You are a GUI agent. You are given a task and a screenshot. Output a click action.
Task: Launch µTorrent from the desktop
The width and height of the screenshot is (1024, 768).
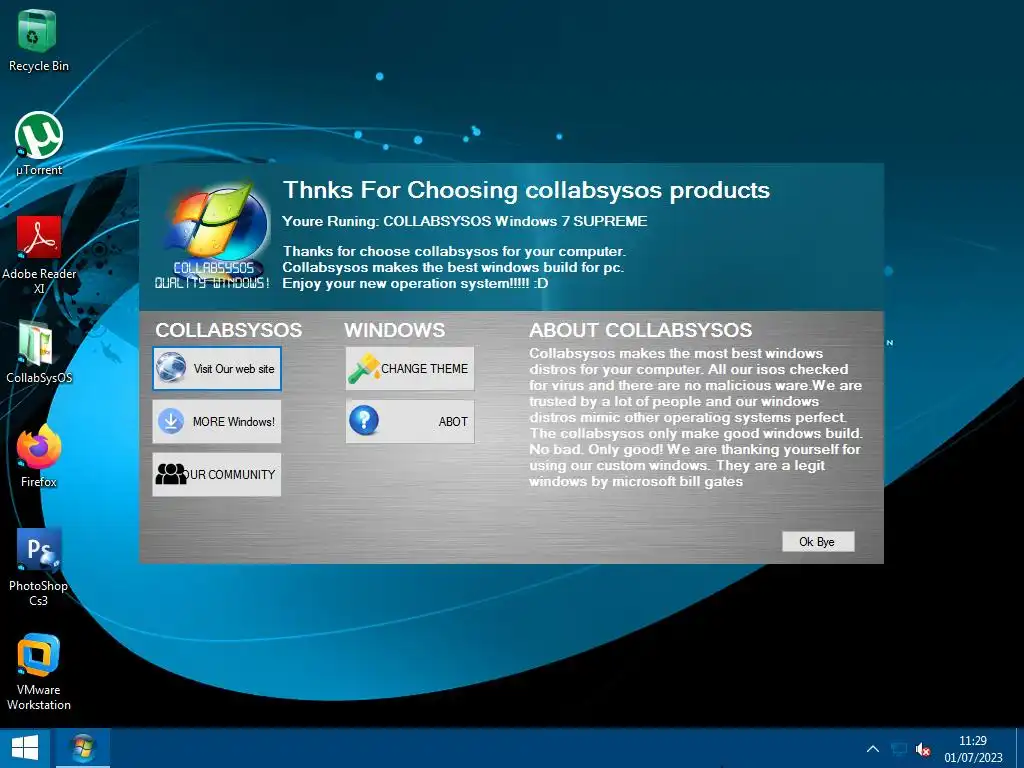coord(39,144)
